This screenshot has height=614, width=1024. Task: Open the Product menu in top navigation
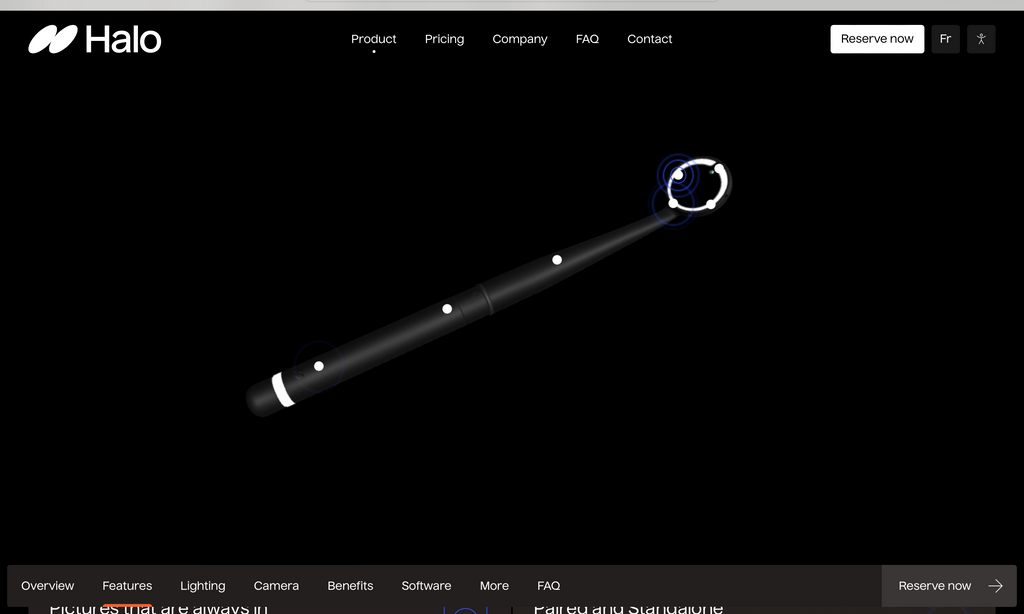(374, 39)
